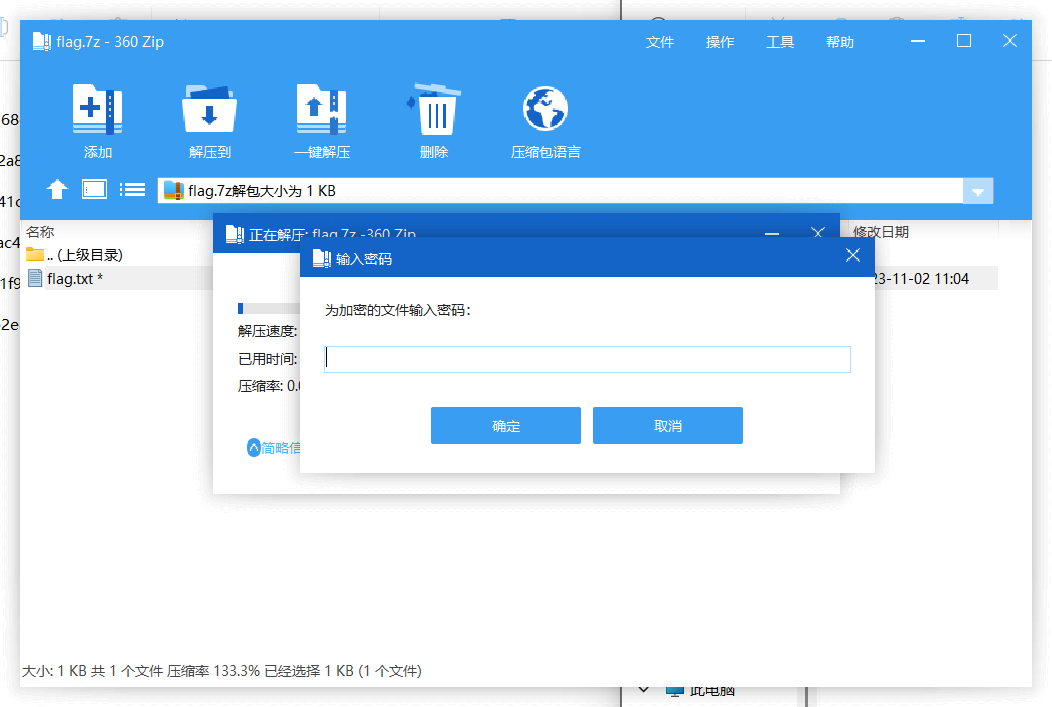The image size is (1052, 707).
Task: Click the 确定 confirm button
Action: tap(505, 425)
